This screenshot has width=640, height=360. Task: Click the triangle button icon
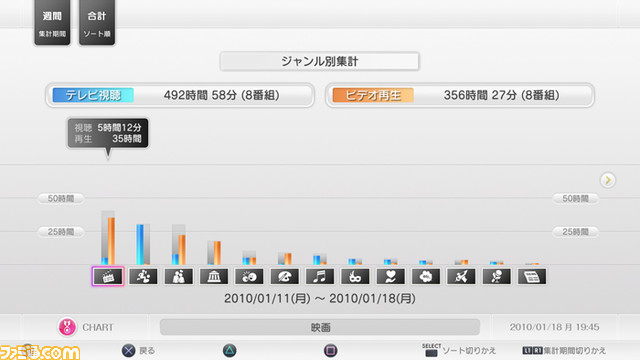click(x=229, y=351)
